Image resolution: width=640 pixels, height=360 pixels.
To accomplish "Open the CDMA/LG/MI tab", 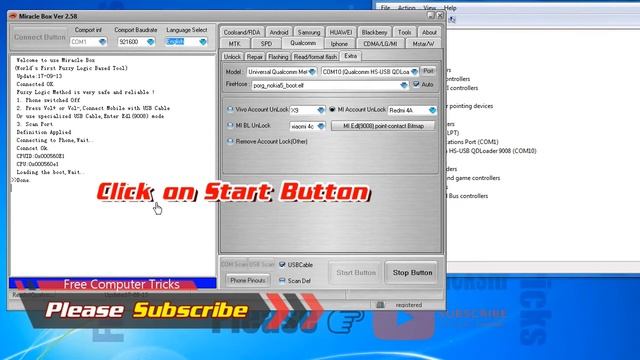I will 380,44.
